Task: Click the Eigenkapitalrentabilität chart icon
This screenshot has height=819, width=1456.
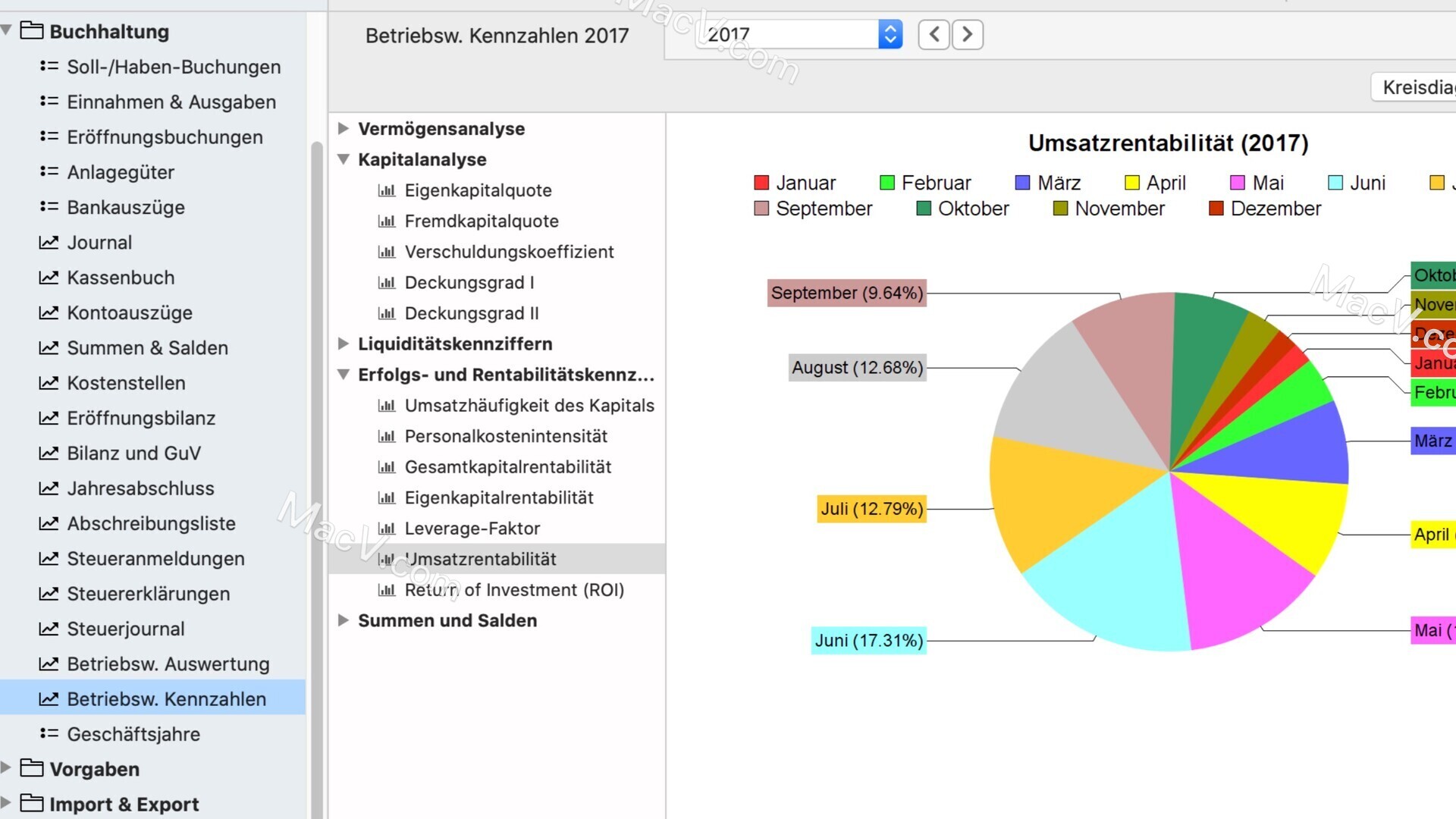Action: 386,498
